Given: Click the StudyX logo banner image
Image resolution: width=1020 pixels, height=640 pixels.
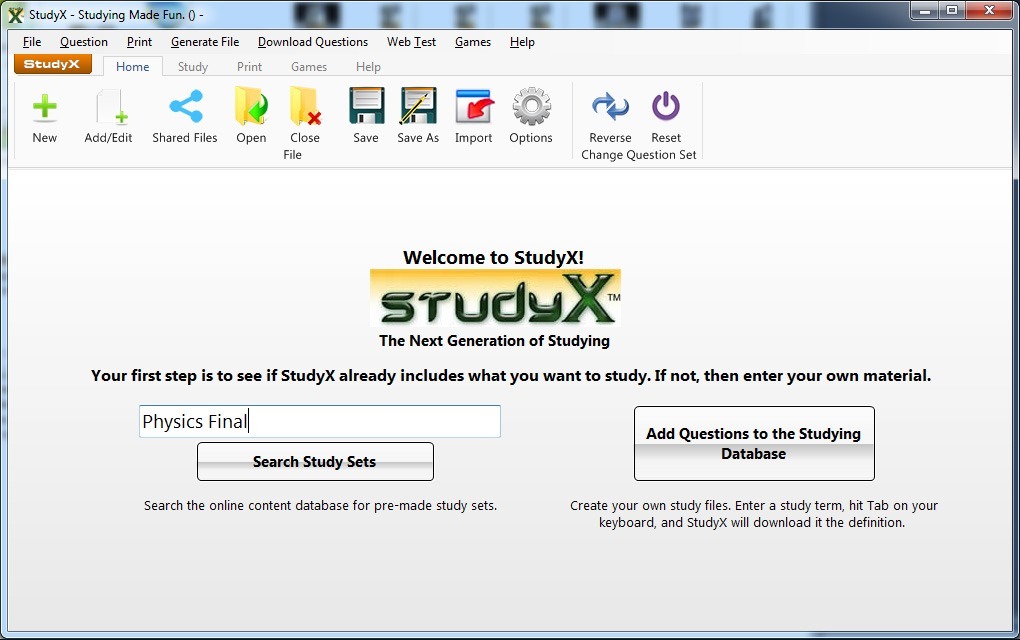Looking at the screenshot, I should pos(495,299).
